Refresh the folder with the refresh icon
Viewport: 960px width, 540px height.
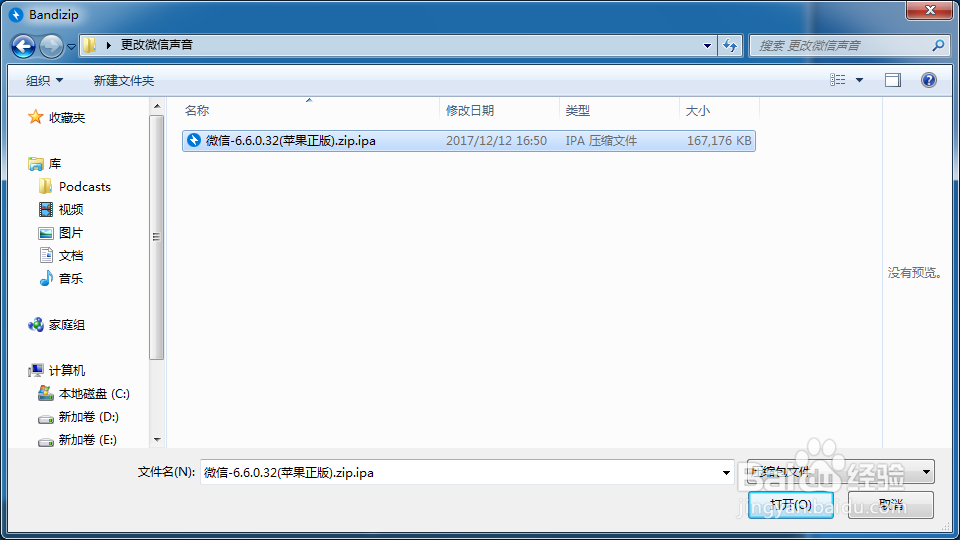tap(730, 45)
